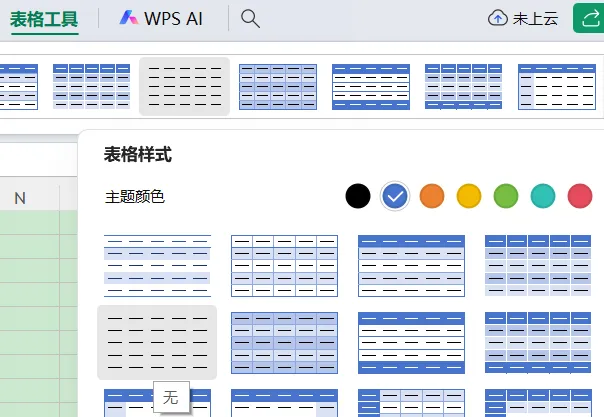This screenshot has width=604, height=417.
Task: Select green theme color
Action: [506, 196]
